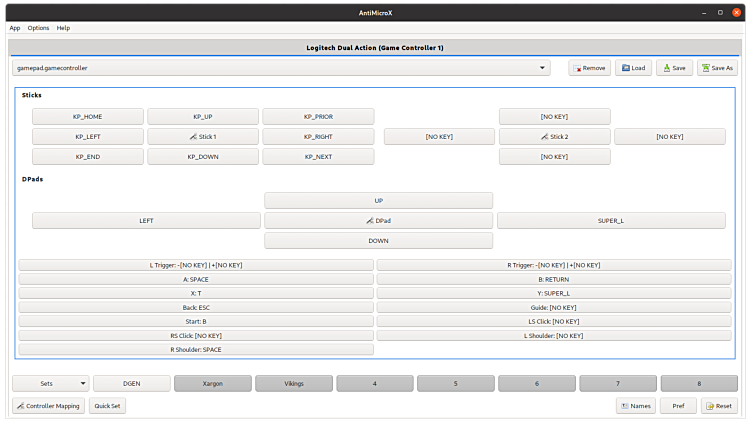Viewport: 752px width, 423px height.
Task: Click the Remove profile button
Action: tap(589, 68)
